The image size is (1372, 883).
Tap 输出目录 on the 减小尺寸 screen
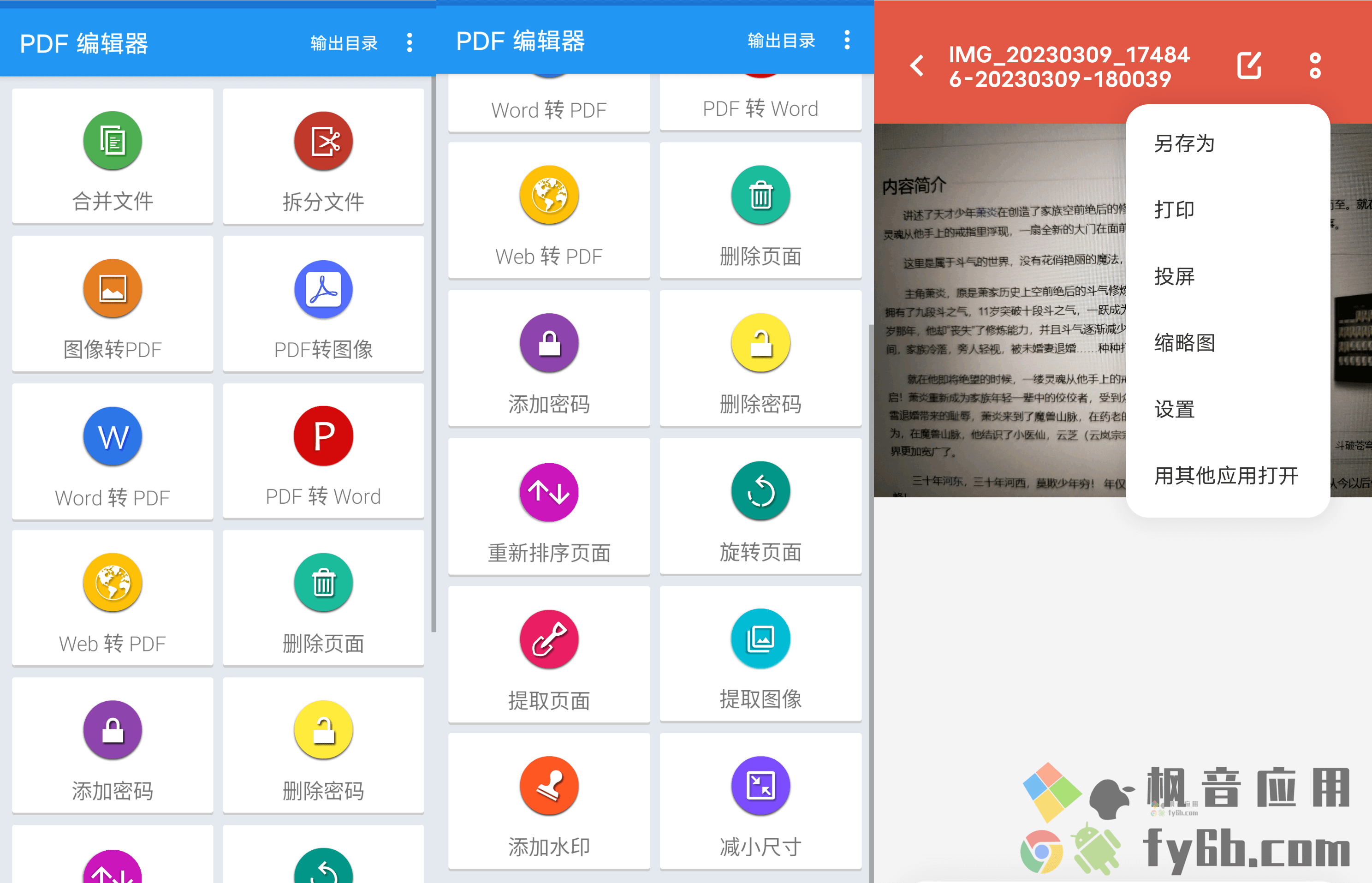pos(781,41)
